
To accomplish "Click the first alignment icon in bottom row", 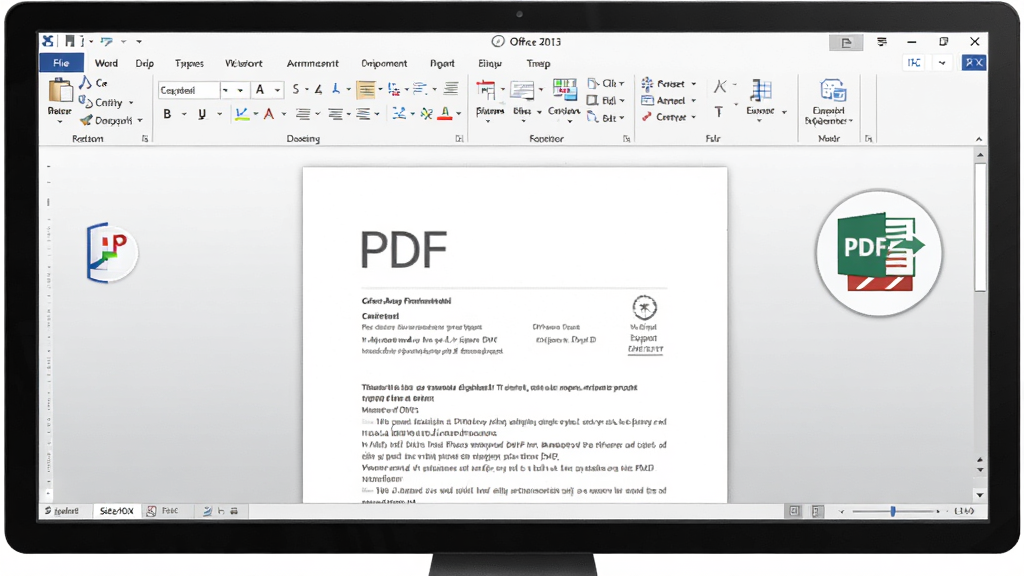I will tap(302, 114).
